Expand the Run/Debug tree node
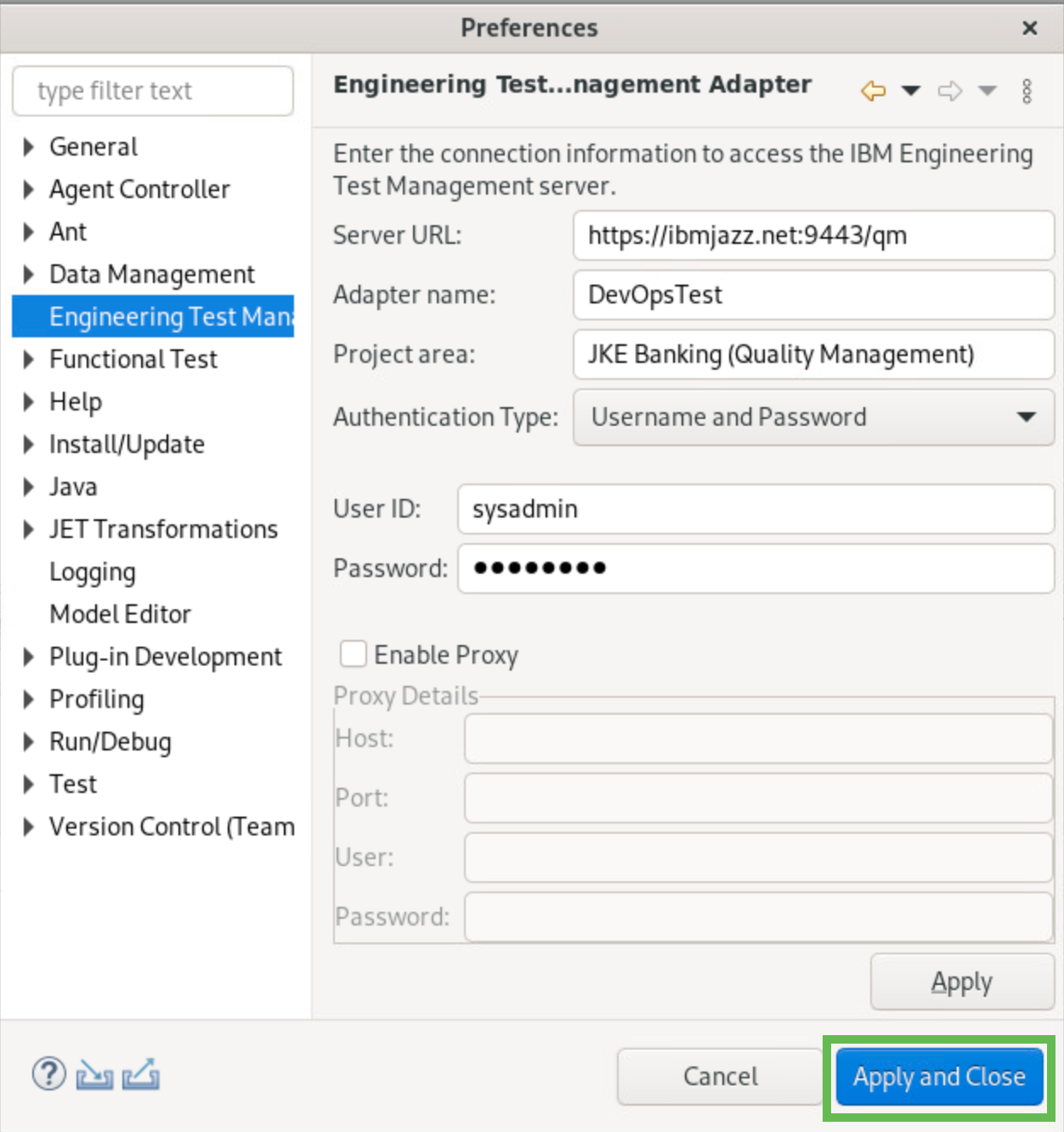1064x1132 pixels. [x=29, y=742]
